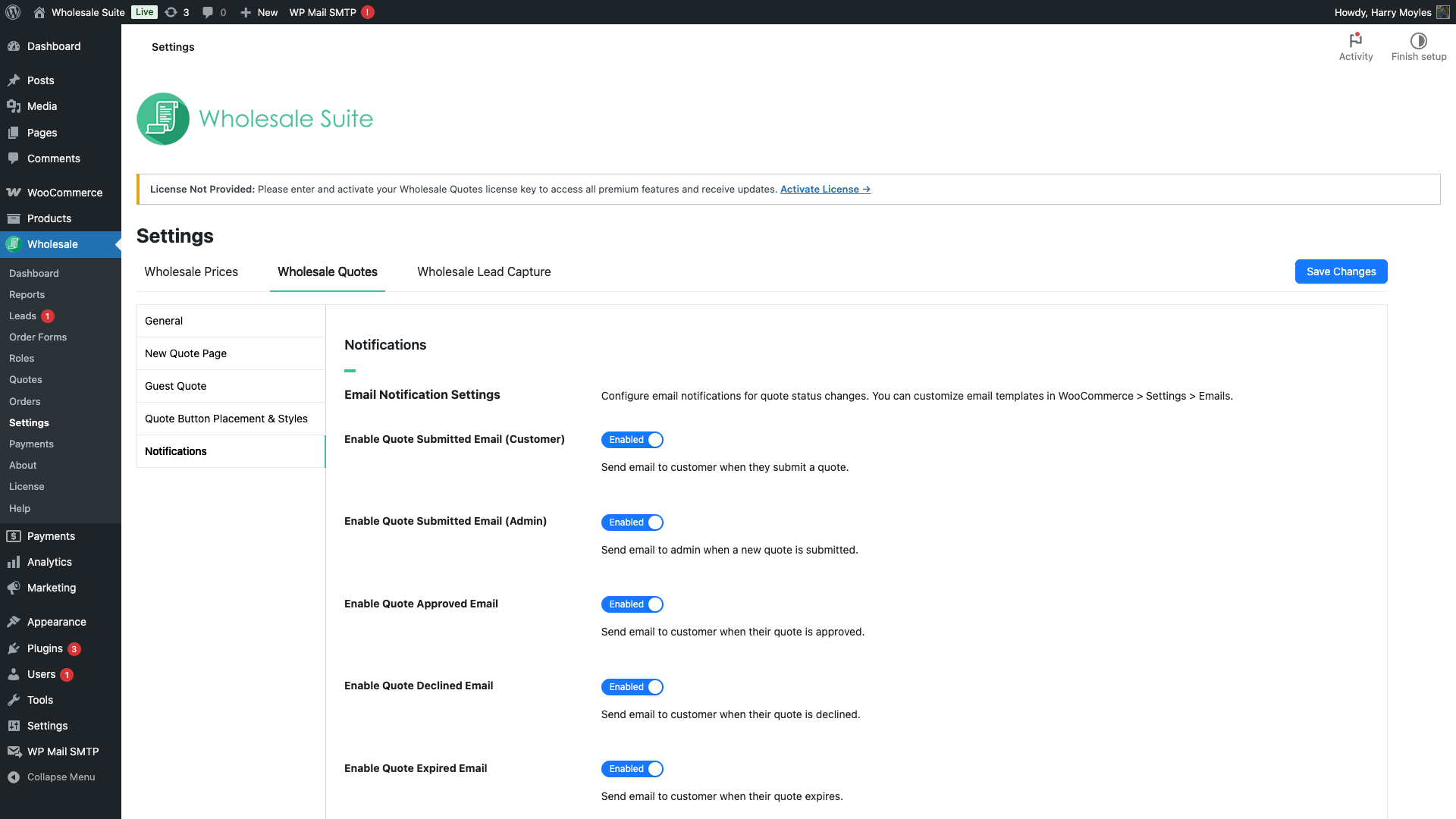This screenshot has width=1456, height=819.
Task: Collapse the admin menu with arrow icon
Action: click(x=14, y=777)
